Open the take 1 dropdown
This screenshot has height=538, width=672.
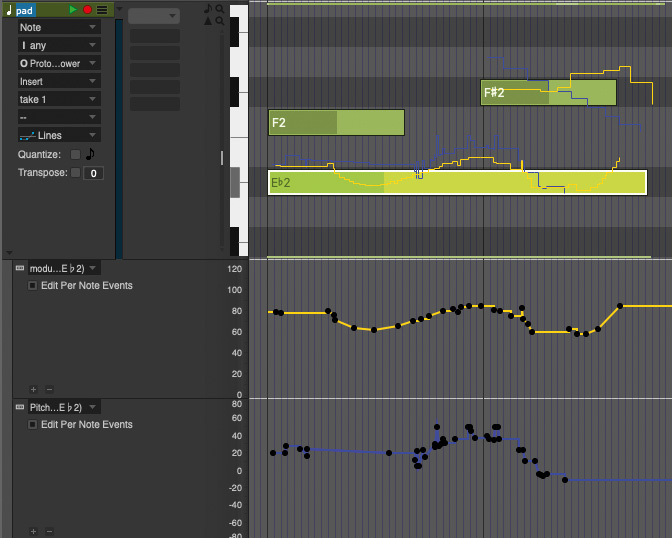pyautogui.click(x=59, y=99)
